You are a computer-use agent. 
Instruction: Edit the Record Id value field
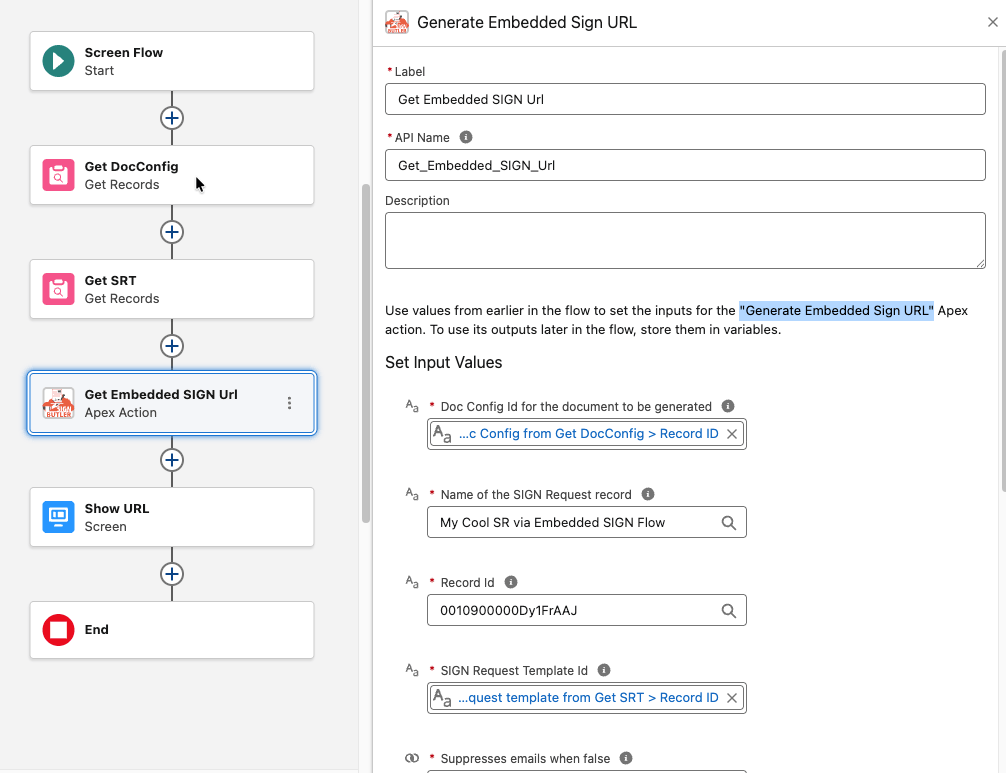tap(586, 611)
